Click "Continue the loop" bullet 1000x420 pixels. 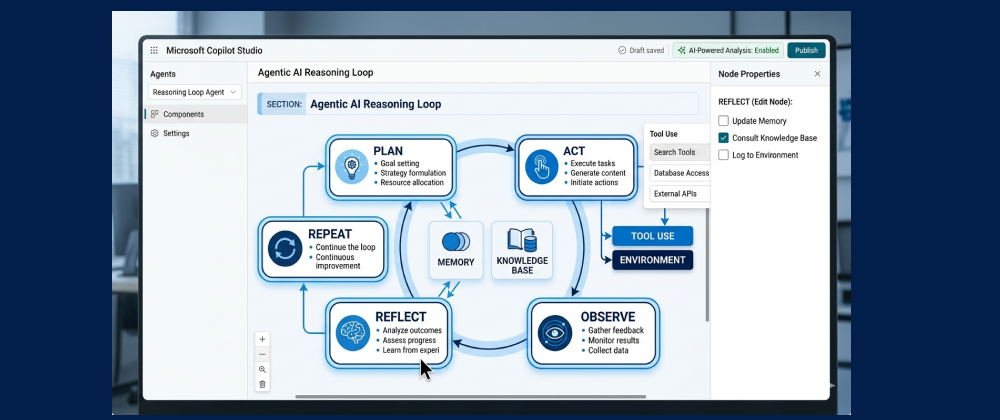click(x=346, y=247)
